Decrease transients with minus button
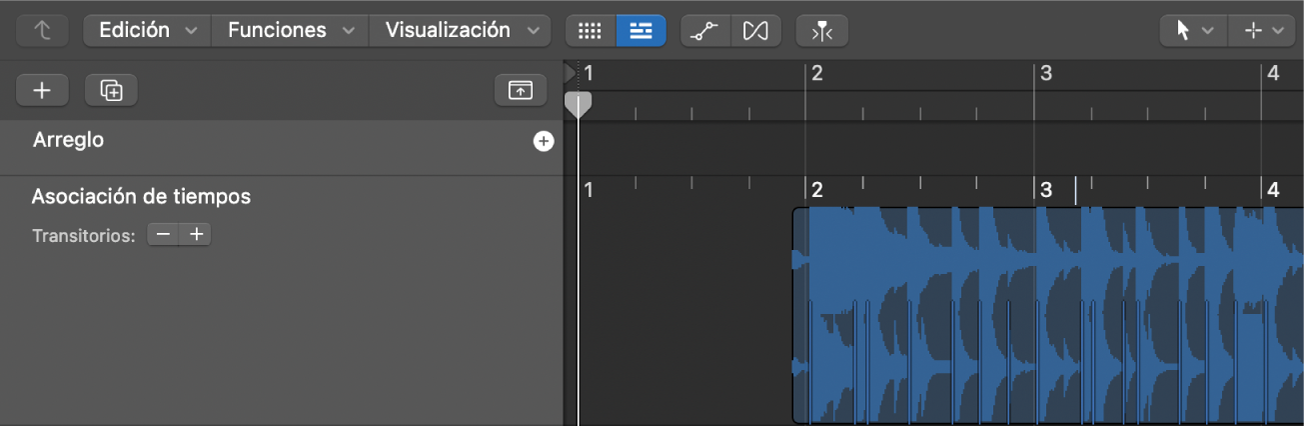The image size is (1306, 426). pyautogui.click(x=163, y=235)
